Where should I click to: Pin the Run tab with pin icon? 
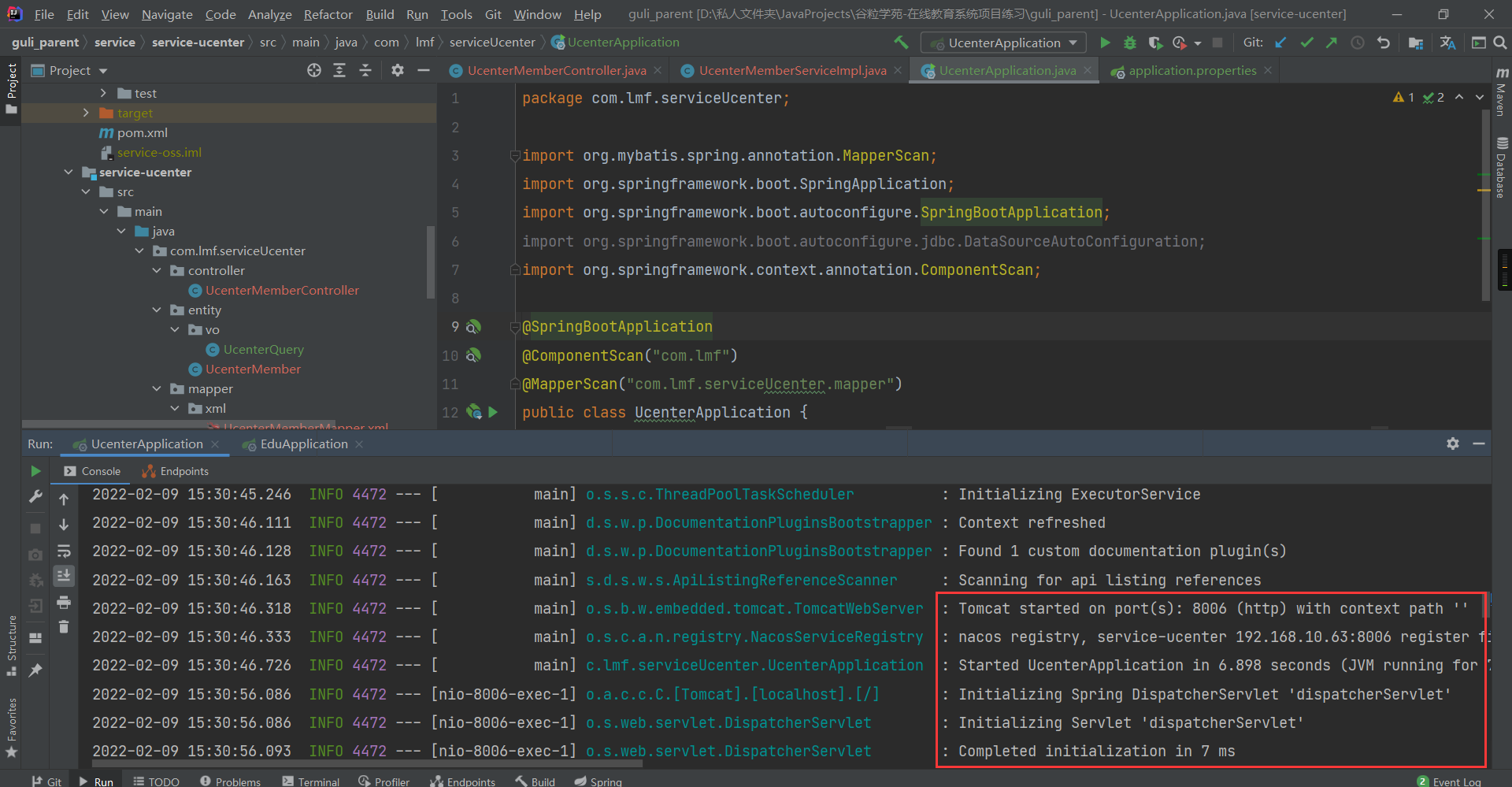[x=35, y=670]
